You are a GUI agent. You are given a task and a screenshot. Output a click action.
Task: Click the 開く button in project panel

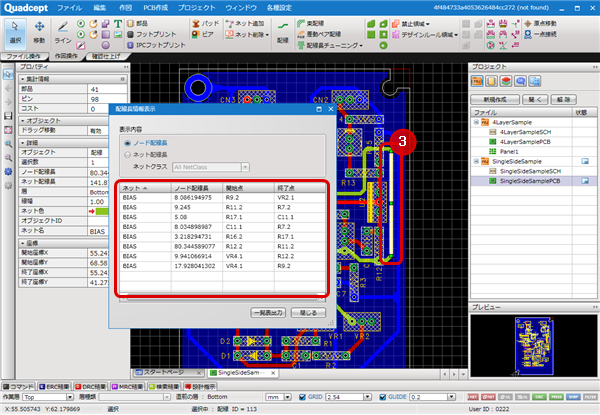[535, 99]
